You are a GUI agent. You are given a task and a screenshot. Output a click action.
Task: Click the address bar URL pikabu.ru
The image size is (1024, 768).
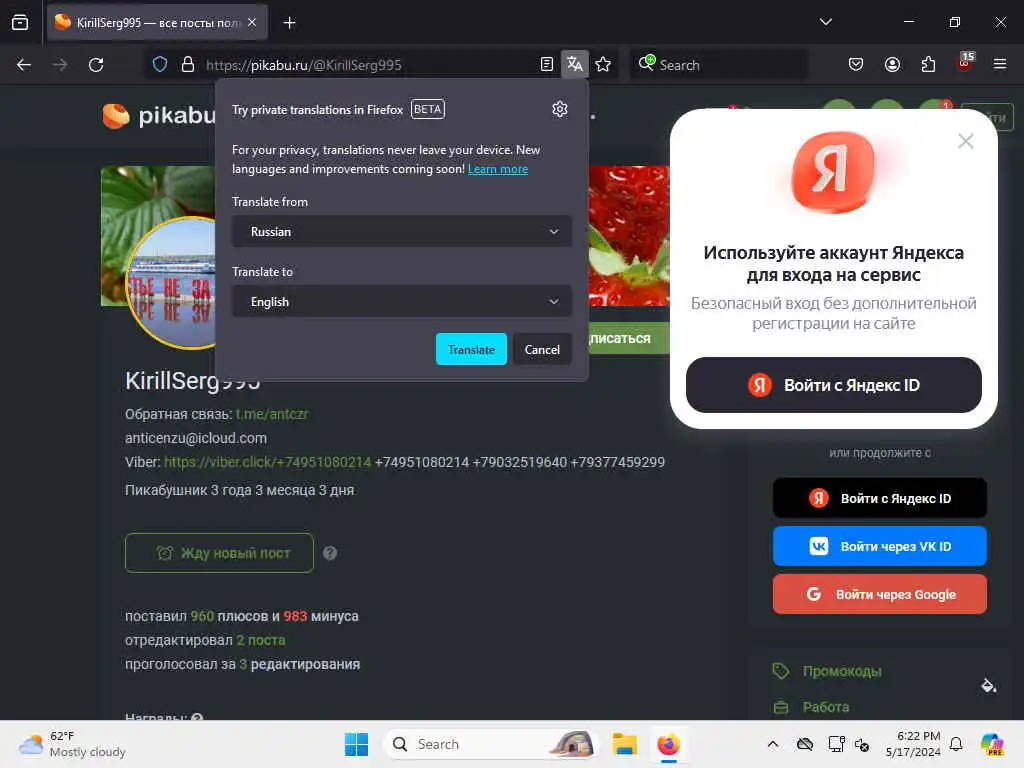pyautogui.click(x=303, y=65)
